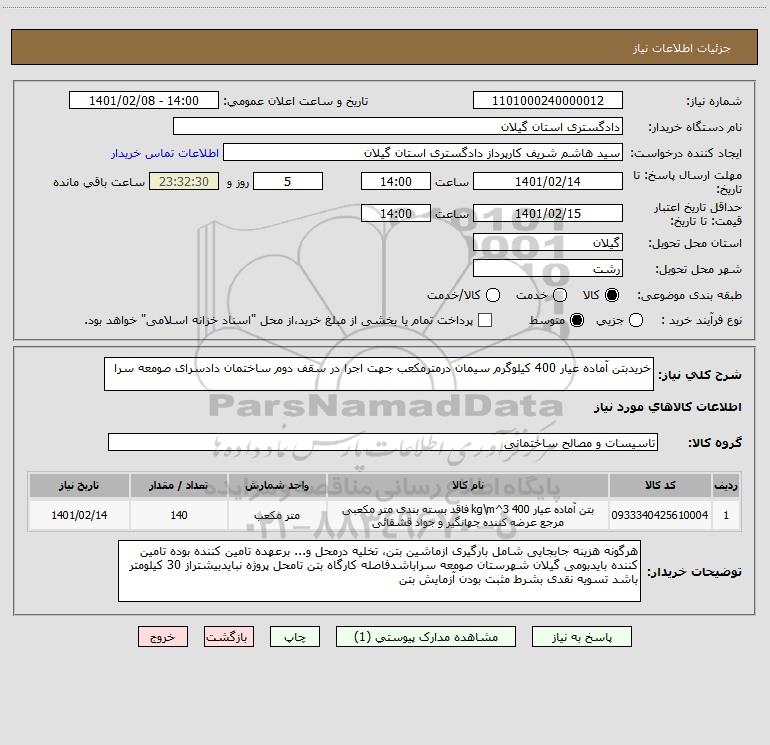Click the response deadline date 1401/02/14 field
This screenshot has width=770, height=745.
548,182
